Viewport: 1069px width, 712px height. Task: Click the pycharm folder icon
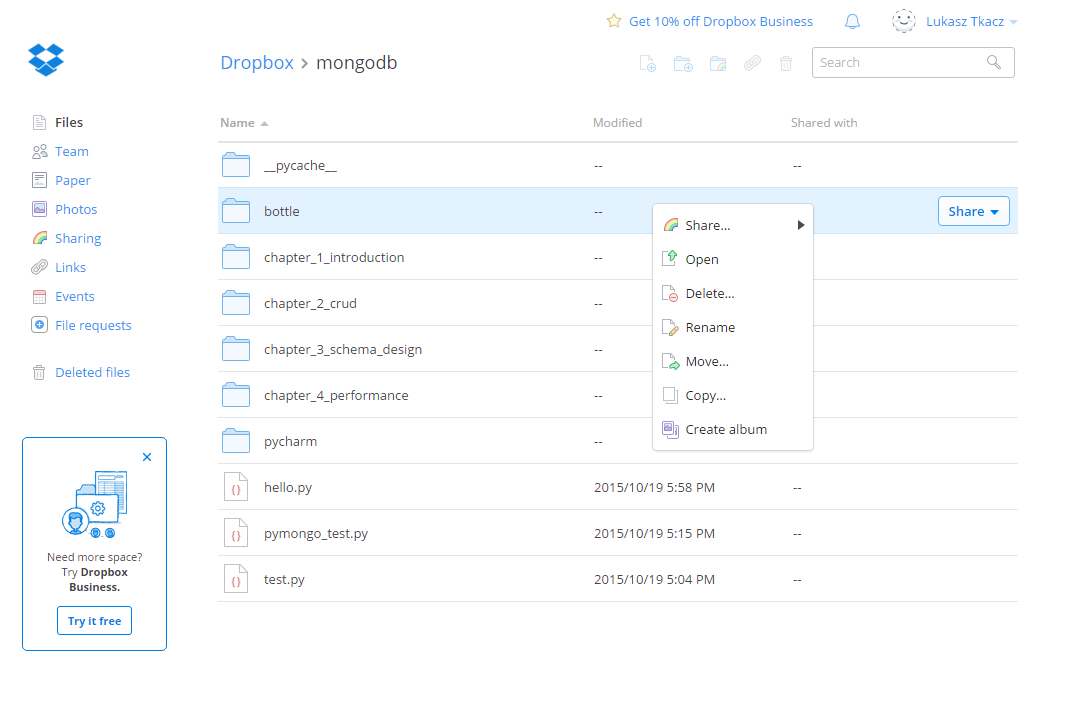click(236, 441)
